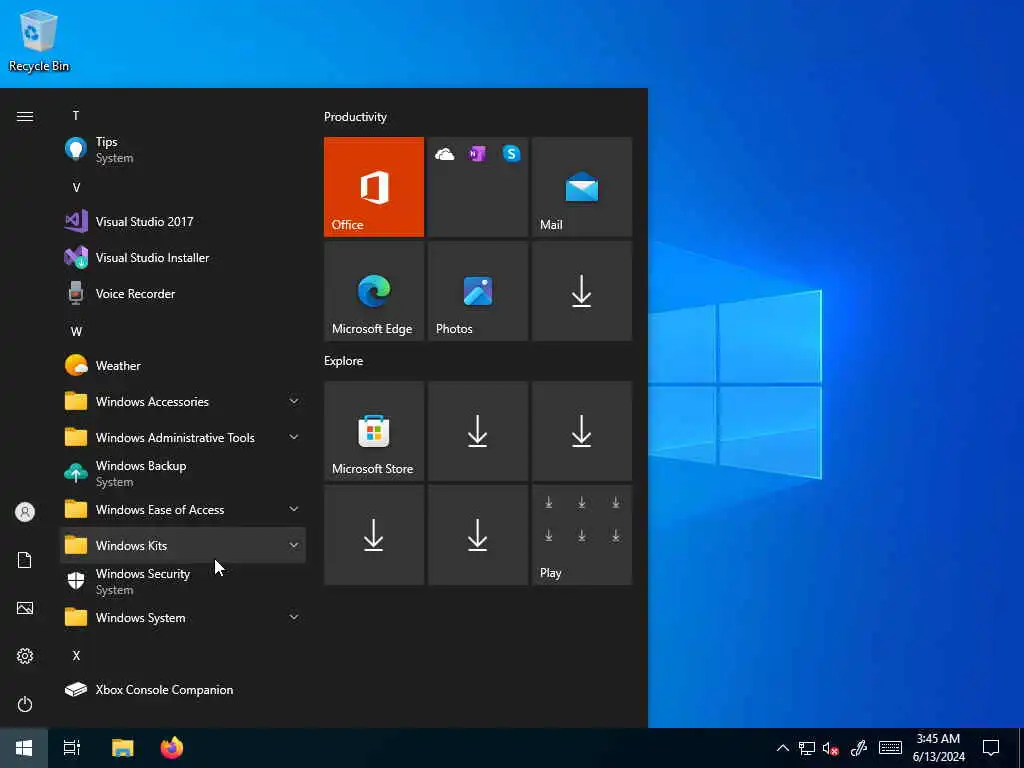The width and height of the screenshot is (1024, 768).
Task: Open the Action Center notifications icon
Action: [991, 748]
